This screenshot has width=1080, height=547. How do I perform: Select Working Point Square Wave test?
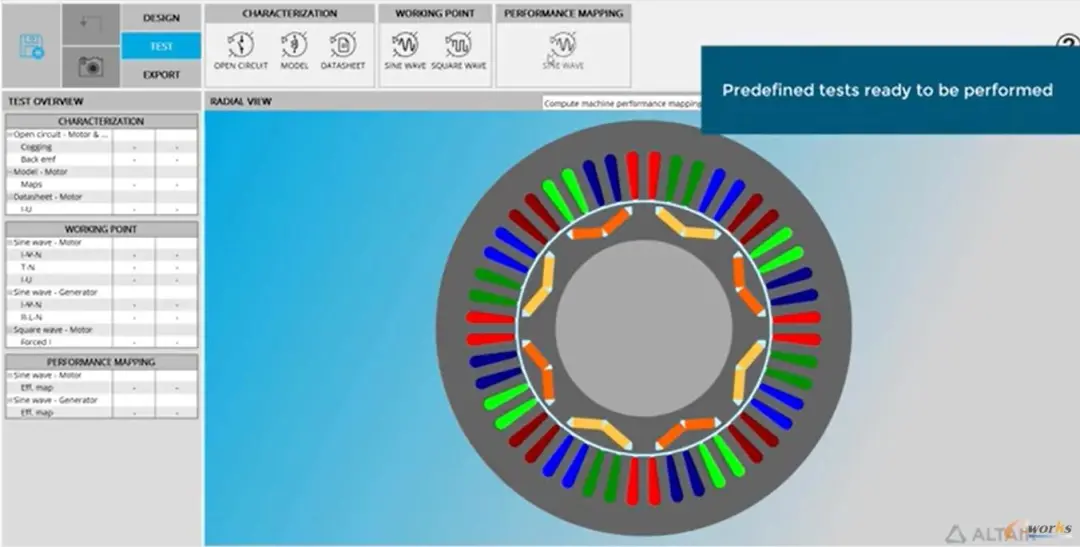click(x=459, y=51)
